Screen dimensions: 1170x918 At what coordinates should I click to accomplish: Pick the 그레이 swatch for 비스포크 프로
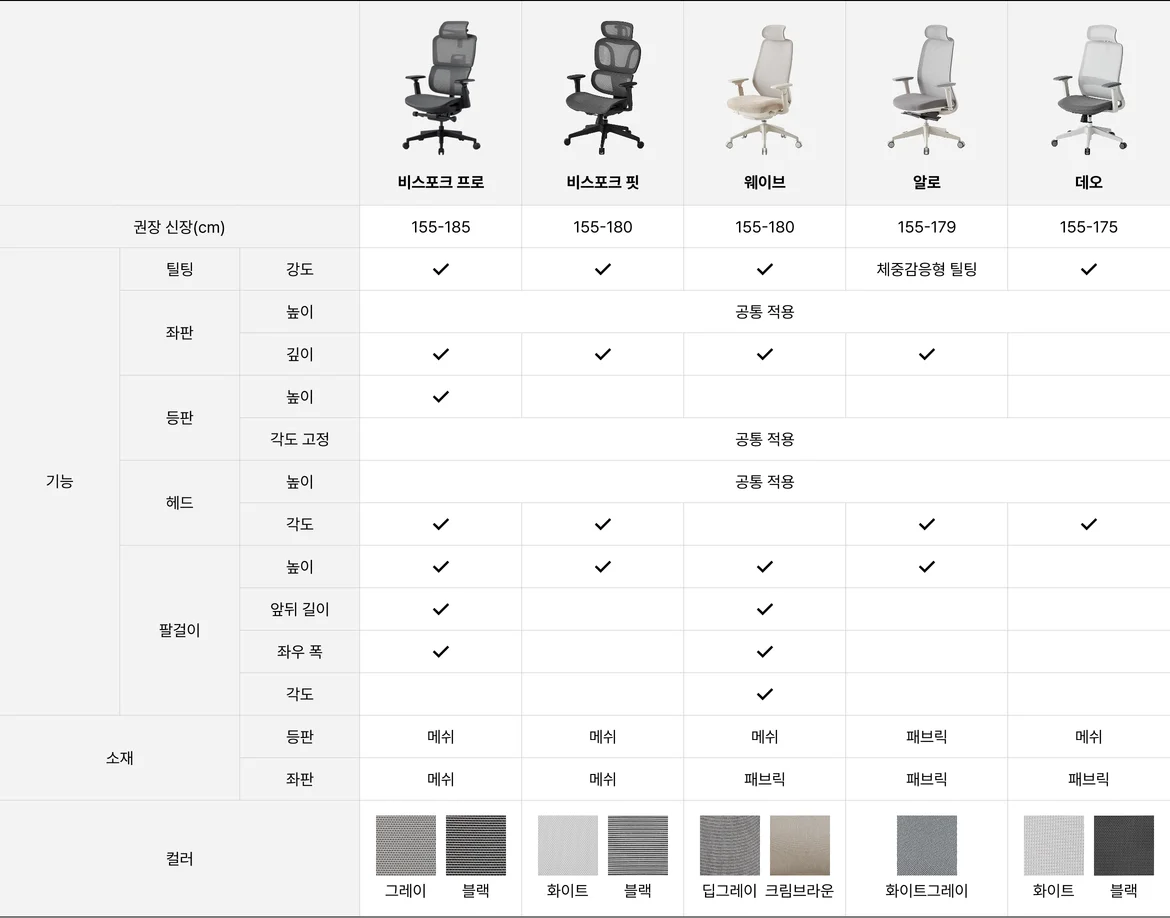click(x=406, y=845)
